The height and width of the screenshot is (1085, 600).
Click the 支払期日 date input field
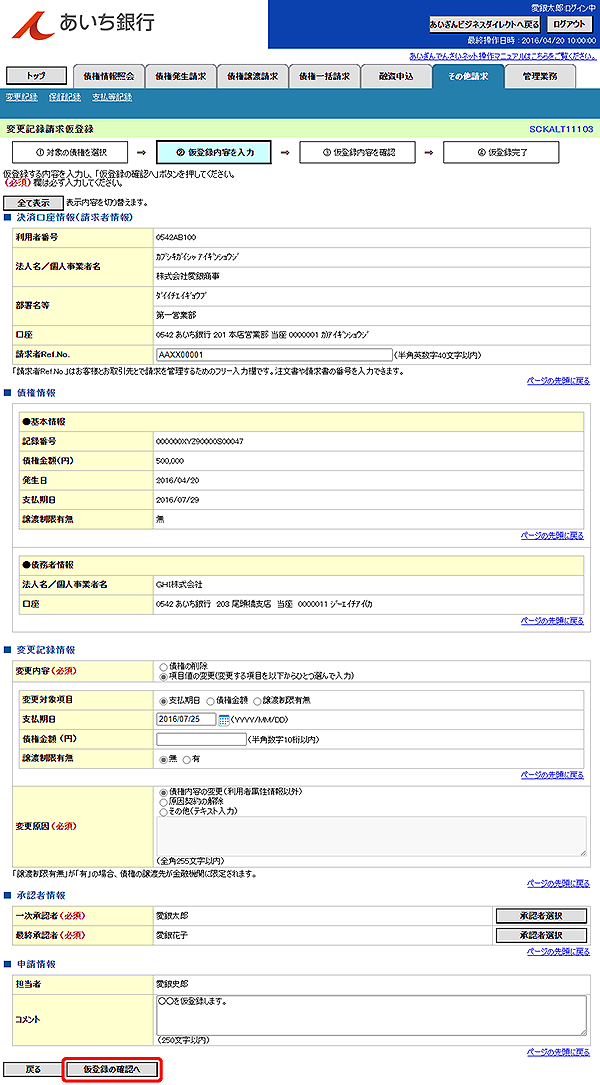186,720
